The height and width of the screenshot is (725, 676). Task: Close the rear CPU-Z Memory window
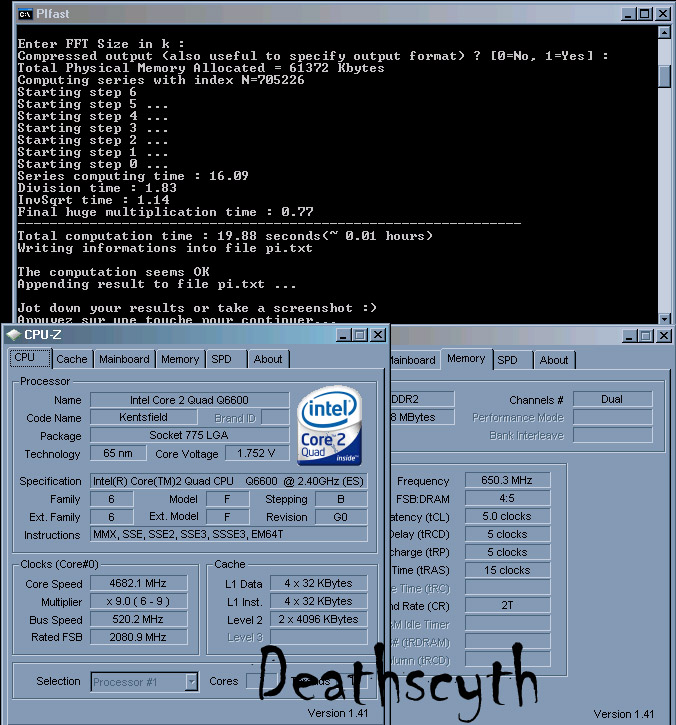pos(664,336)
